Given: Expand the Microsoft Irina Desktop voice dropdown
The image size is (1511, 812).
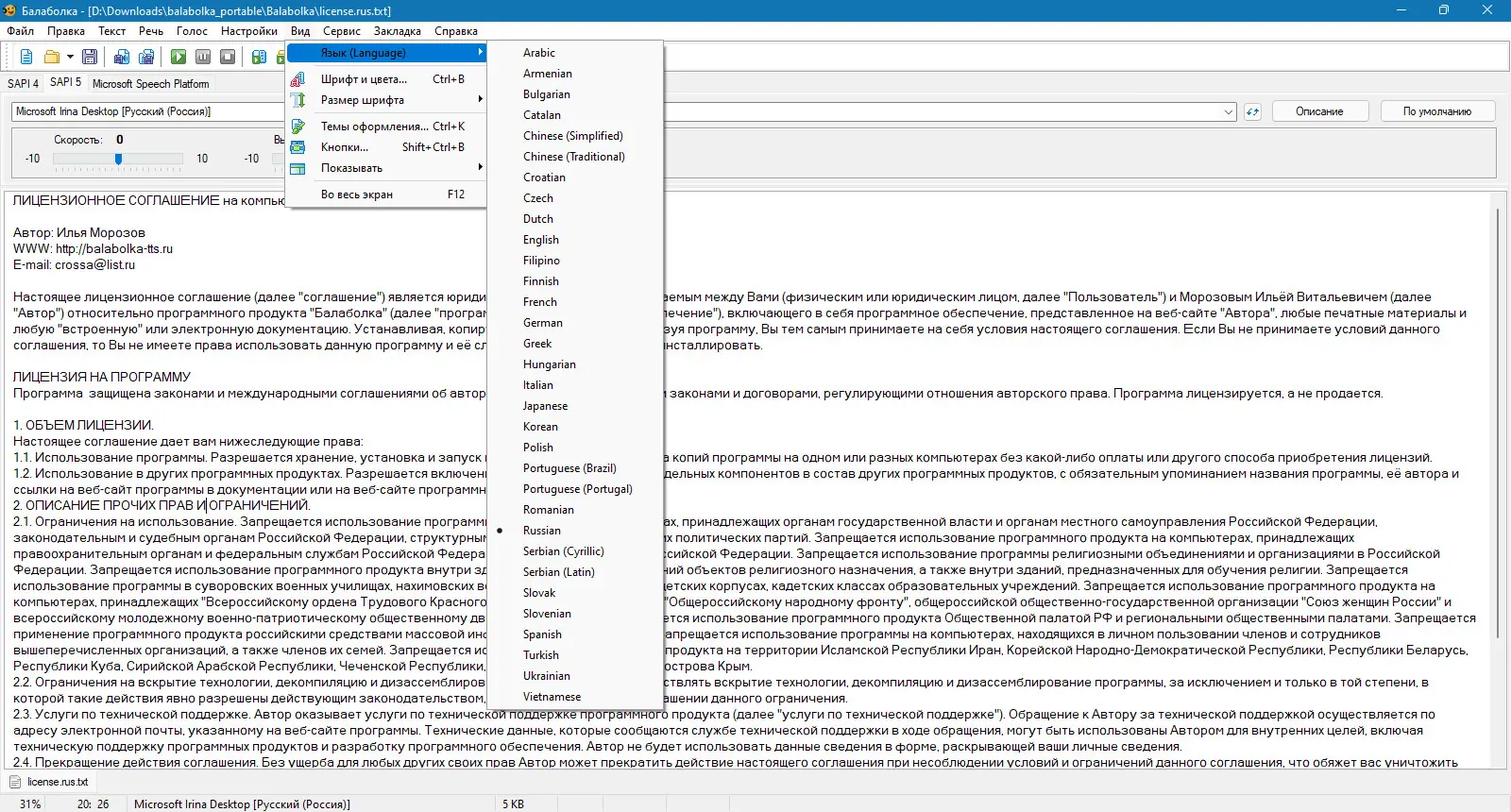Looking at the screenshot, I should pos(1229,111).
